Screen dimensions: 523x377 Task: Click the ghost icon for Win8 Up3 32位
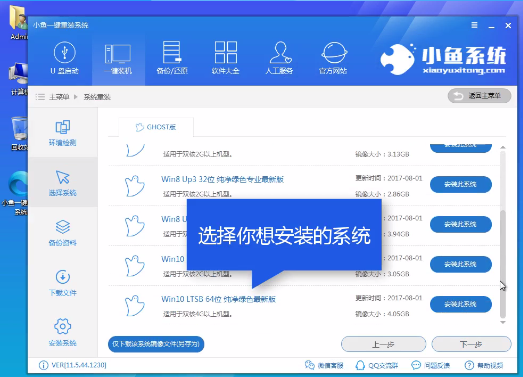(135, 185)
